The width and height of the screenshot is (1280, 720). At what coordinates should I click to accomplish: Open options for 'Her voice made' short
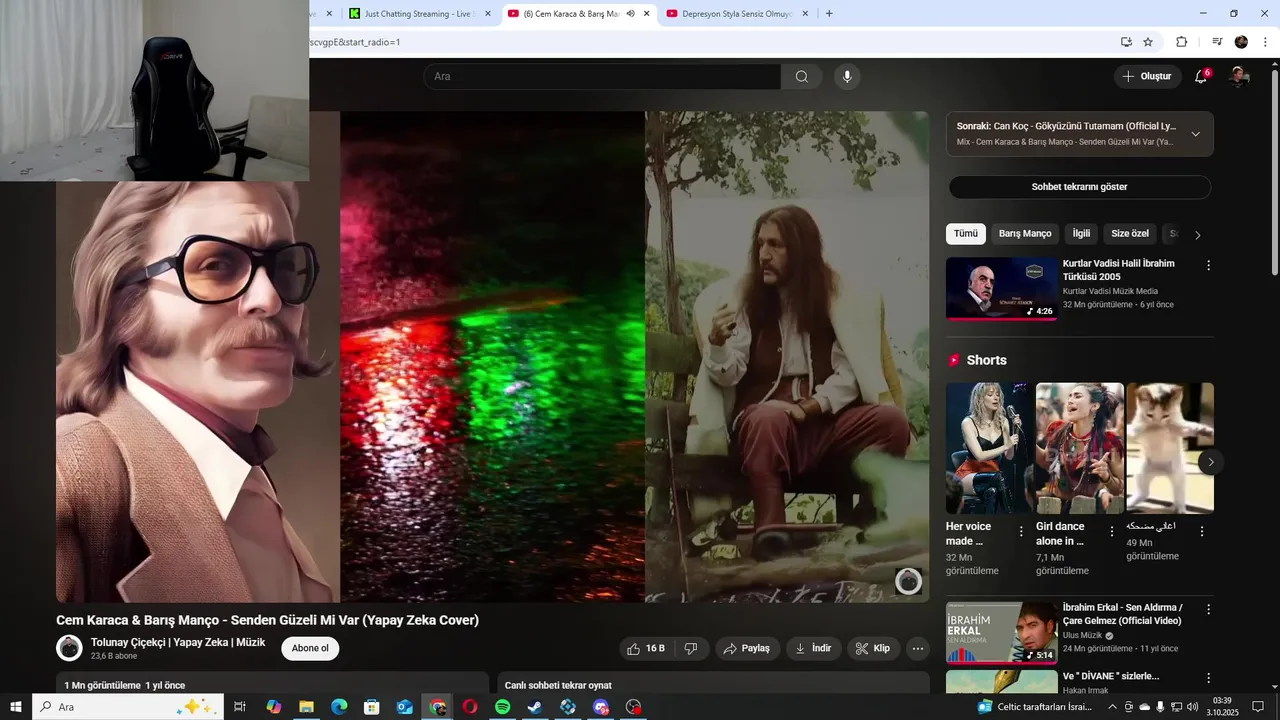click(x=1021, y=531)
